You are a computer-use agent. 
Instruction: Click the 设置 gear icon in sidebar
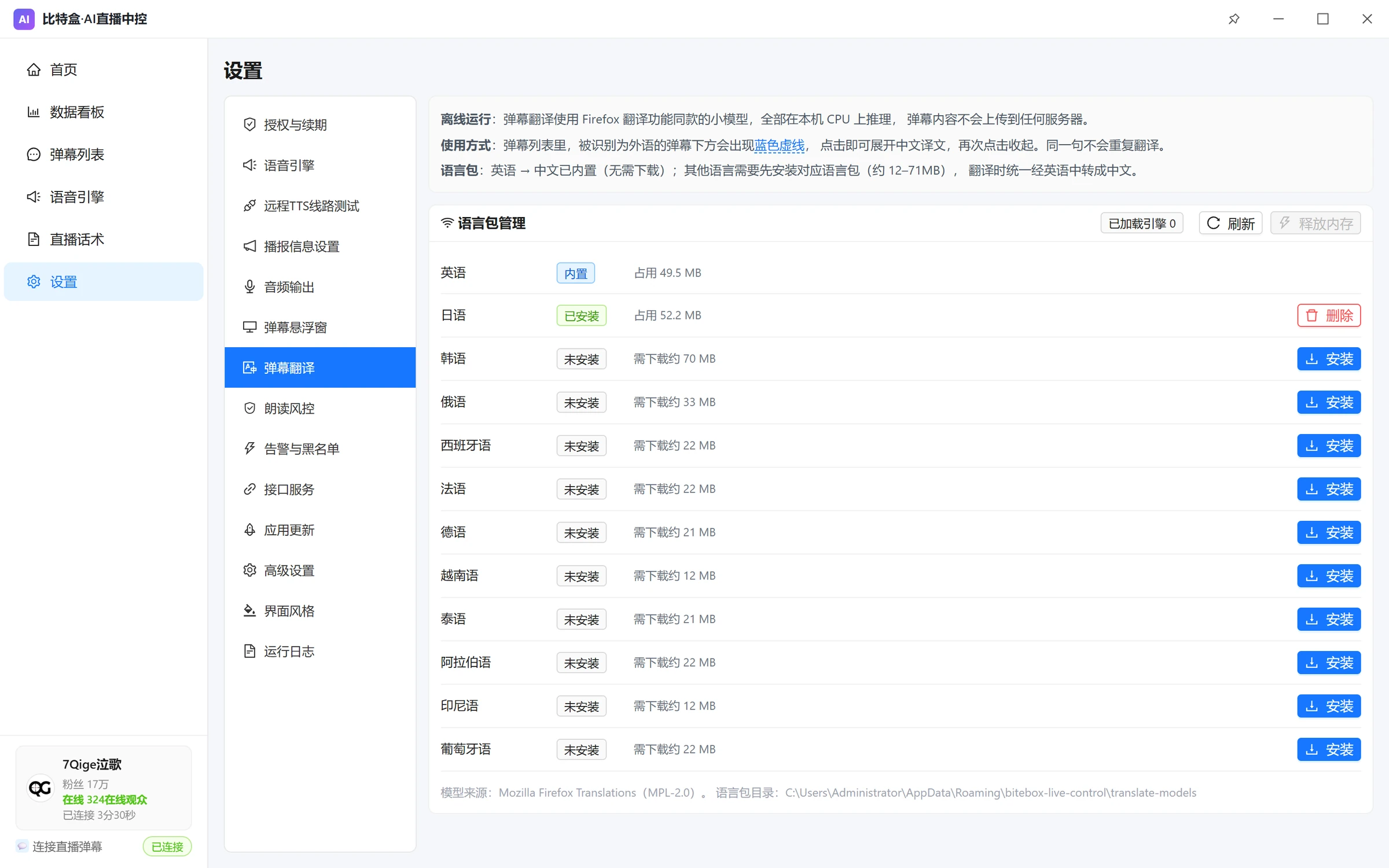click(34, 282)
